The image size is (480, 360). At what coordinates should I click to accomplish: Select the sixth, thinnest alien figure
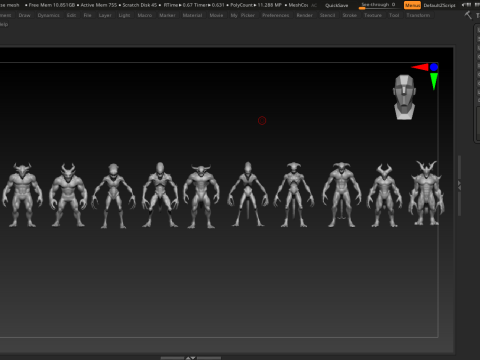pyautogui.click(x=248, y=194)
